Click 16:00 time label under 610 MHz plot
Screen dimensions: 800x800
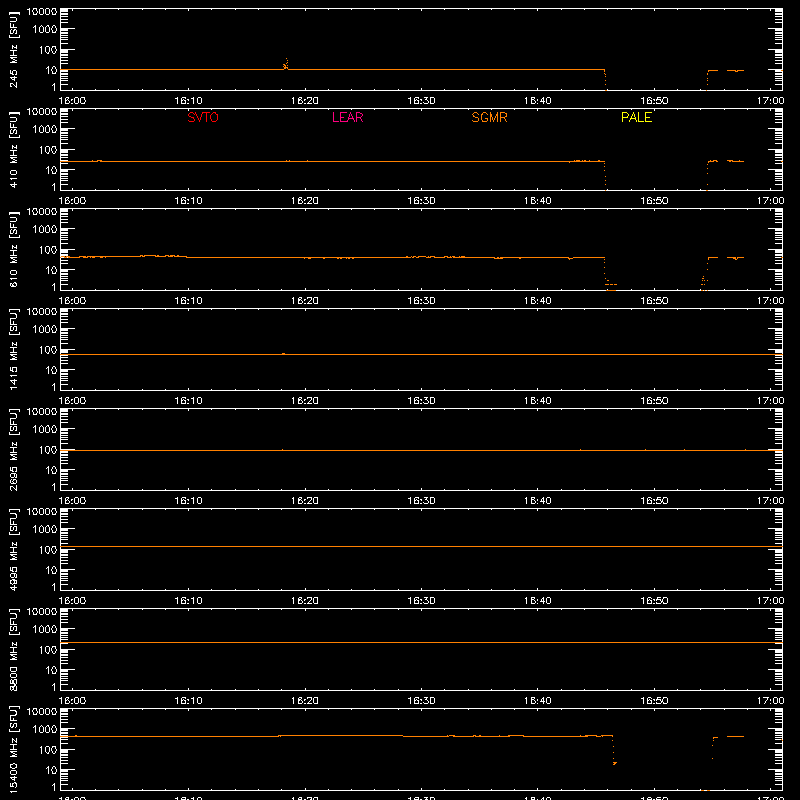pos(72,301)
